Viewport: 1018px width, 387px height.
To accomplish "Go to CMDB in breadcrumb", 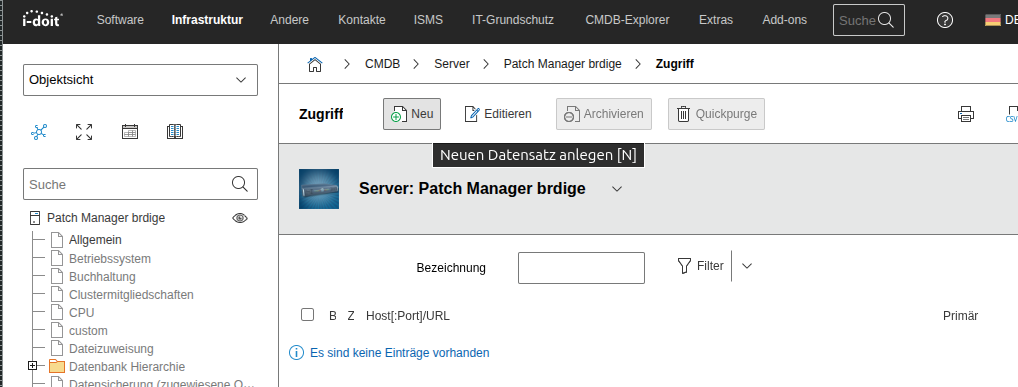I will (x=382, y=64).
